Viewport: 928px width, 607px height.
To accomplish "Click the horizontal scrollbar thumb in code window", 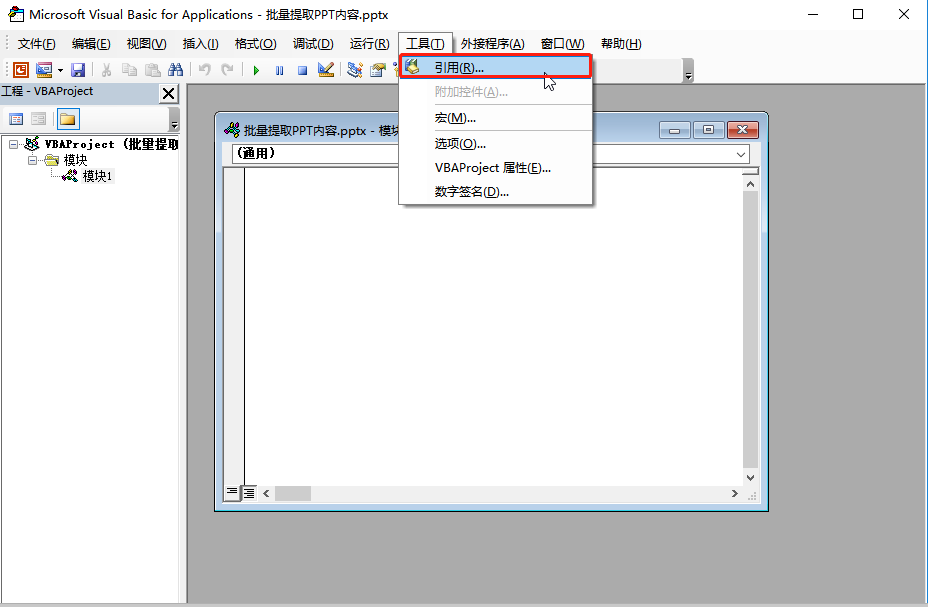I will (x=292, y=493).
